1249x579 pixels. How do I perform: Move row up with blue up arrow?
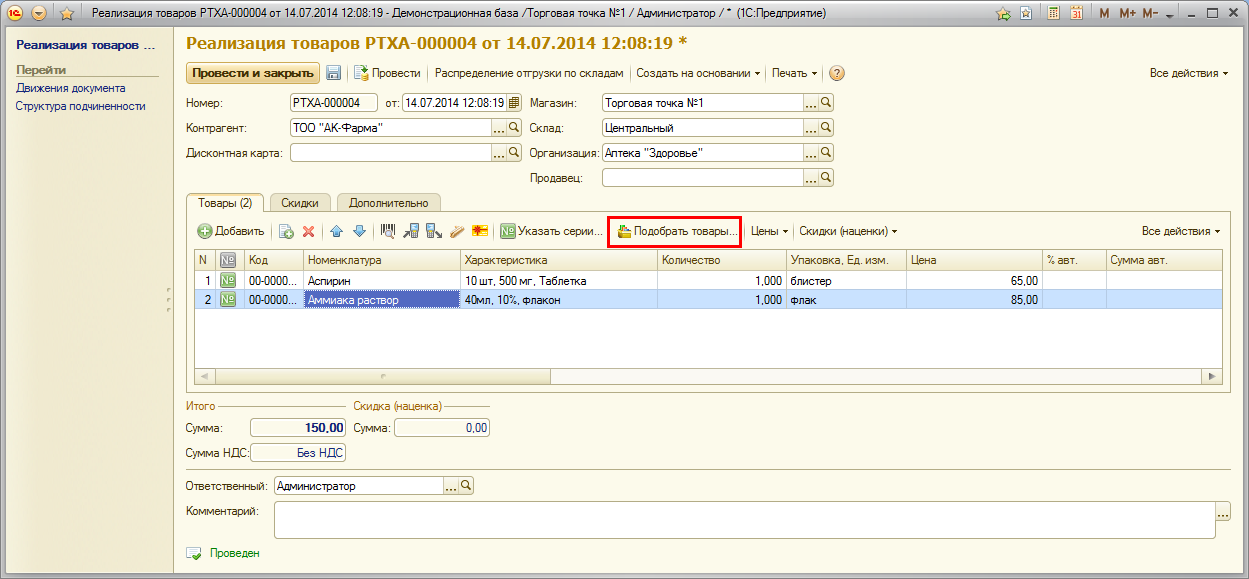(x=336, y=231)
